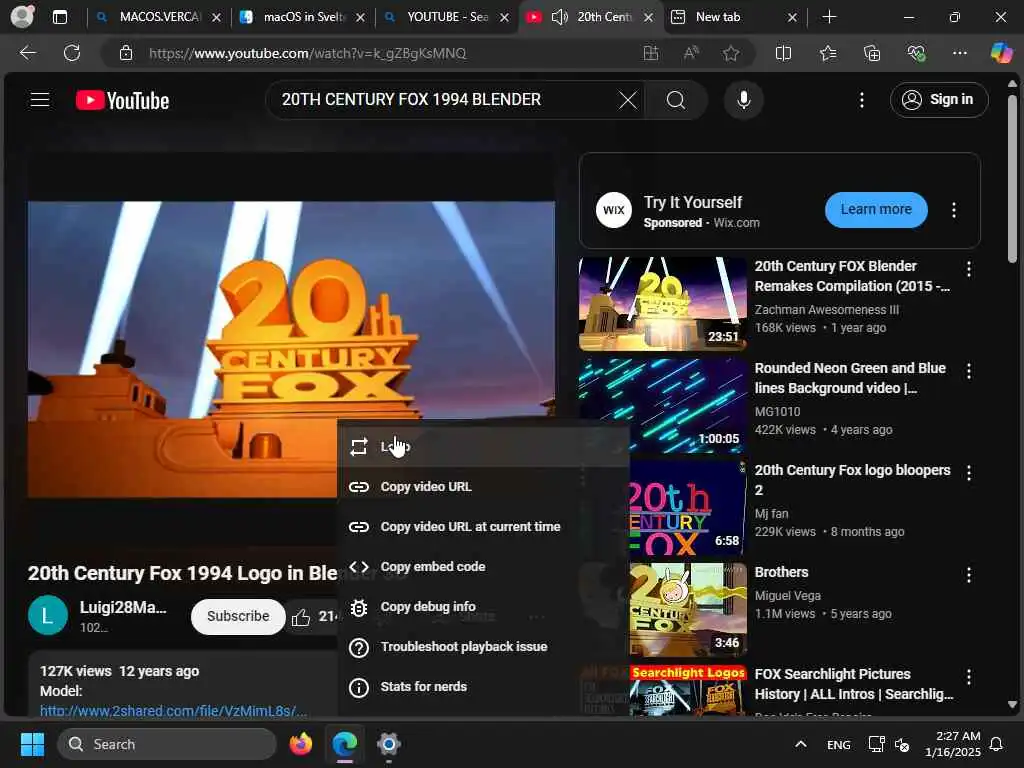Open Edge Collections
The height and width of the screenshot is (768, 1024).
(872, 53)
